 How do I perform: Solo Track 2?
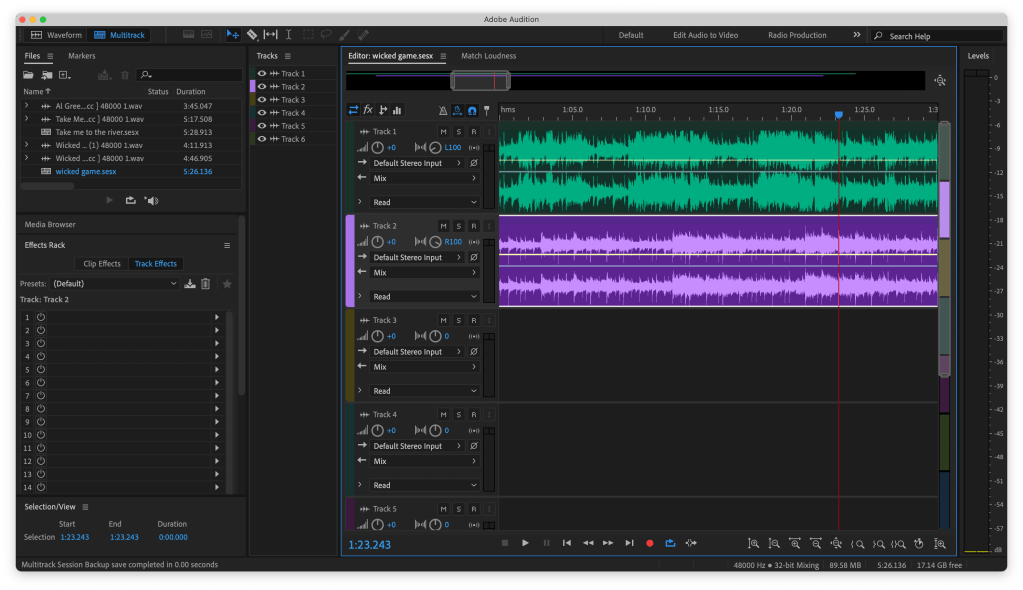458,226
